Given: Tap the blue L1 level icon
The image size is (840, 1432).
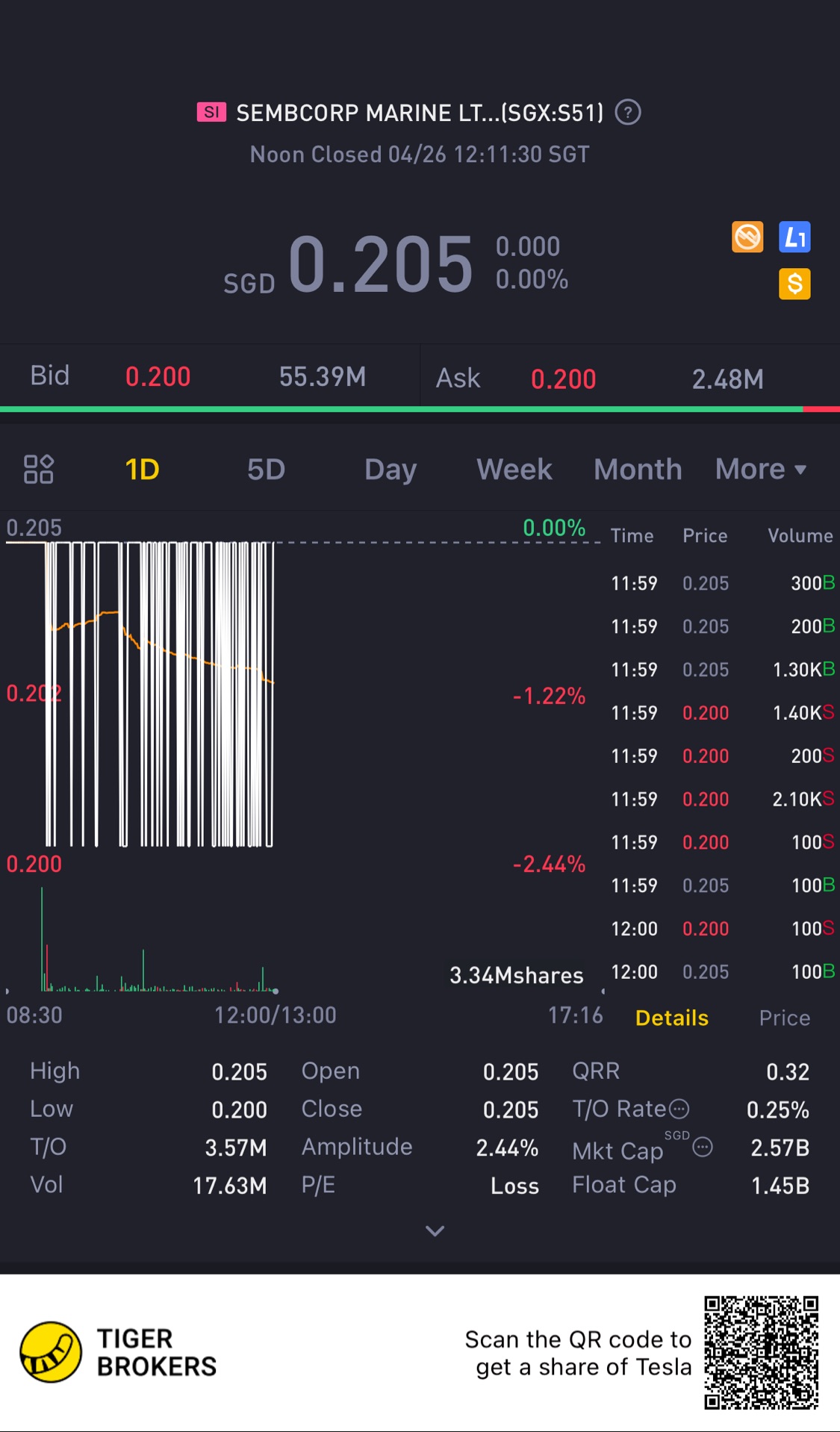Looking at the screenshot, I should pos(794,237).
